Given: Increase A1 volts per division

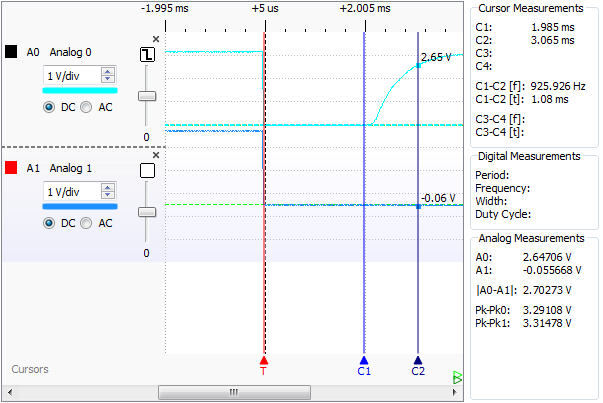Looking at the screenshot, I should click(x=108, y=188).
